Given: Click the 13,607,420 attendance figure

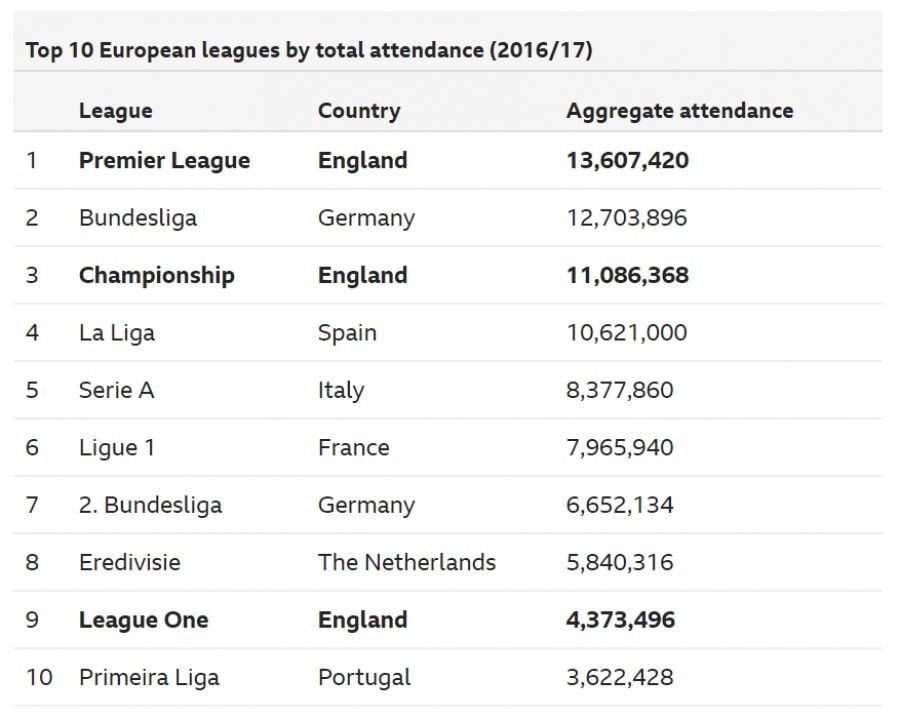Looking at the screenshot, I should (x=627, y=161).
